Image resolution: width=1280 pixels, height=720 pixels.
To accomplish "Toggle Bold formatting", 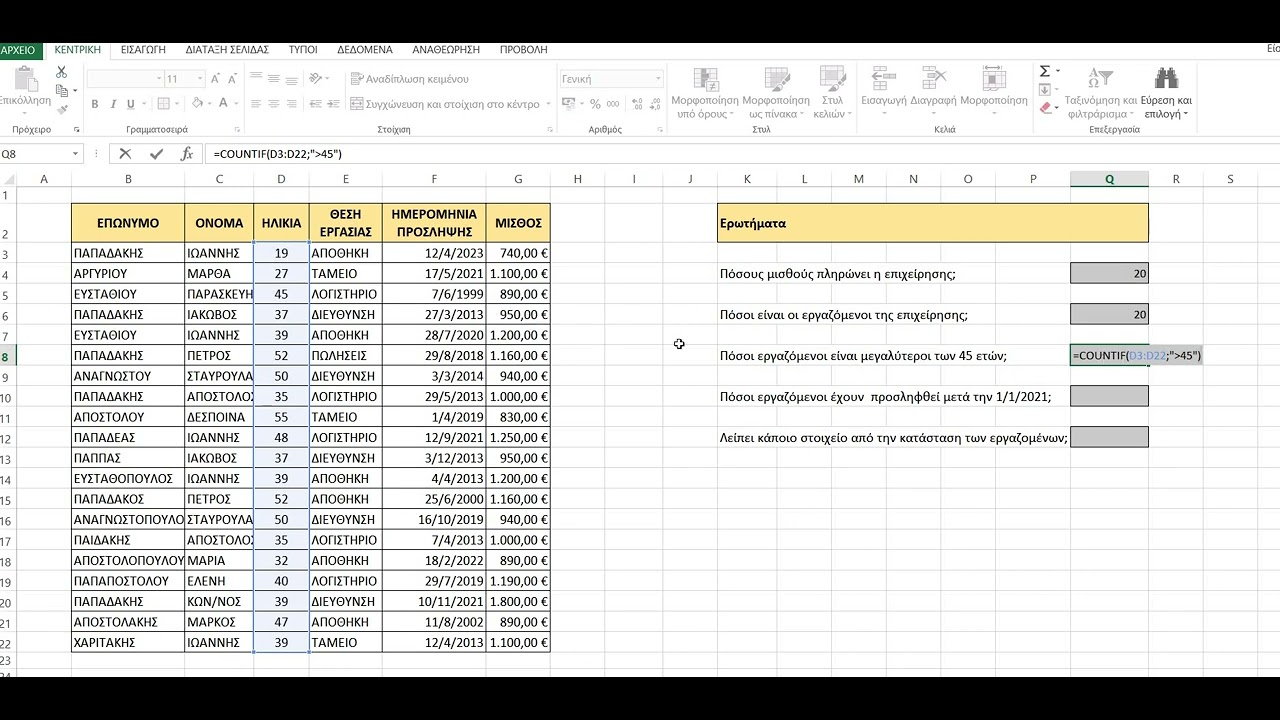I will pos(95,104).
